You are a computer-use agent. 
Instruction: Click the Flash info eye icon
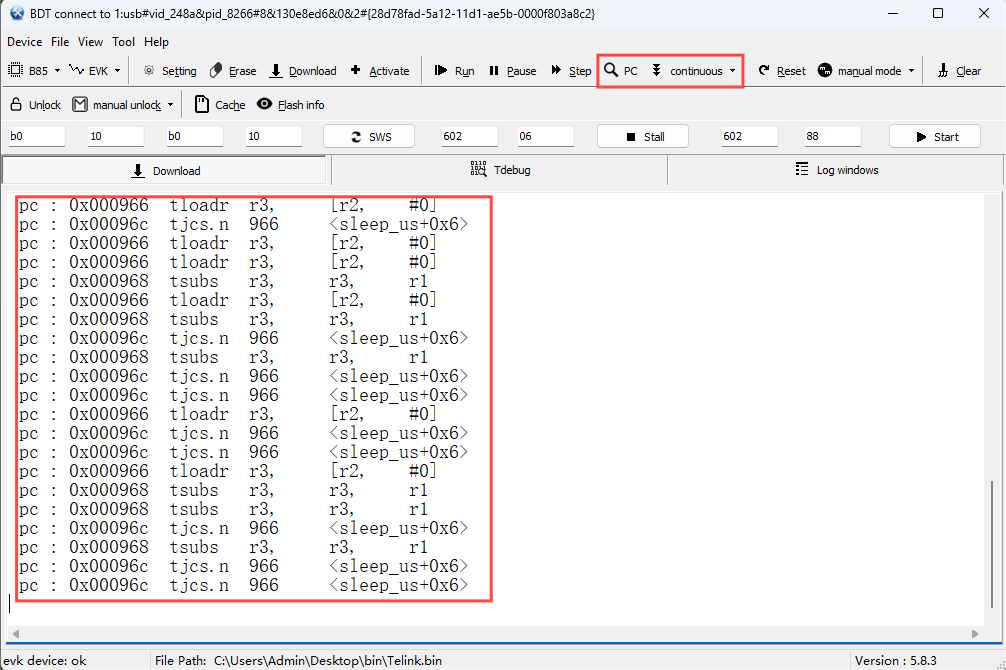pos(264,103)
